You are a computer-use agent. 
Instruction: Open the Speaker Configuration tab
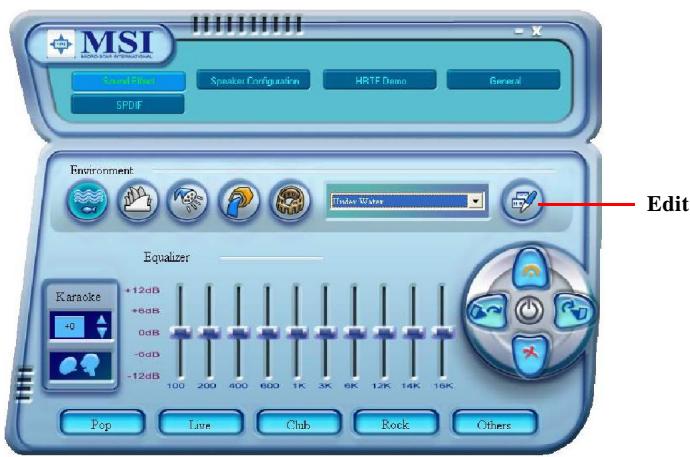pos(253,80)
